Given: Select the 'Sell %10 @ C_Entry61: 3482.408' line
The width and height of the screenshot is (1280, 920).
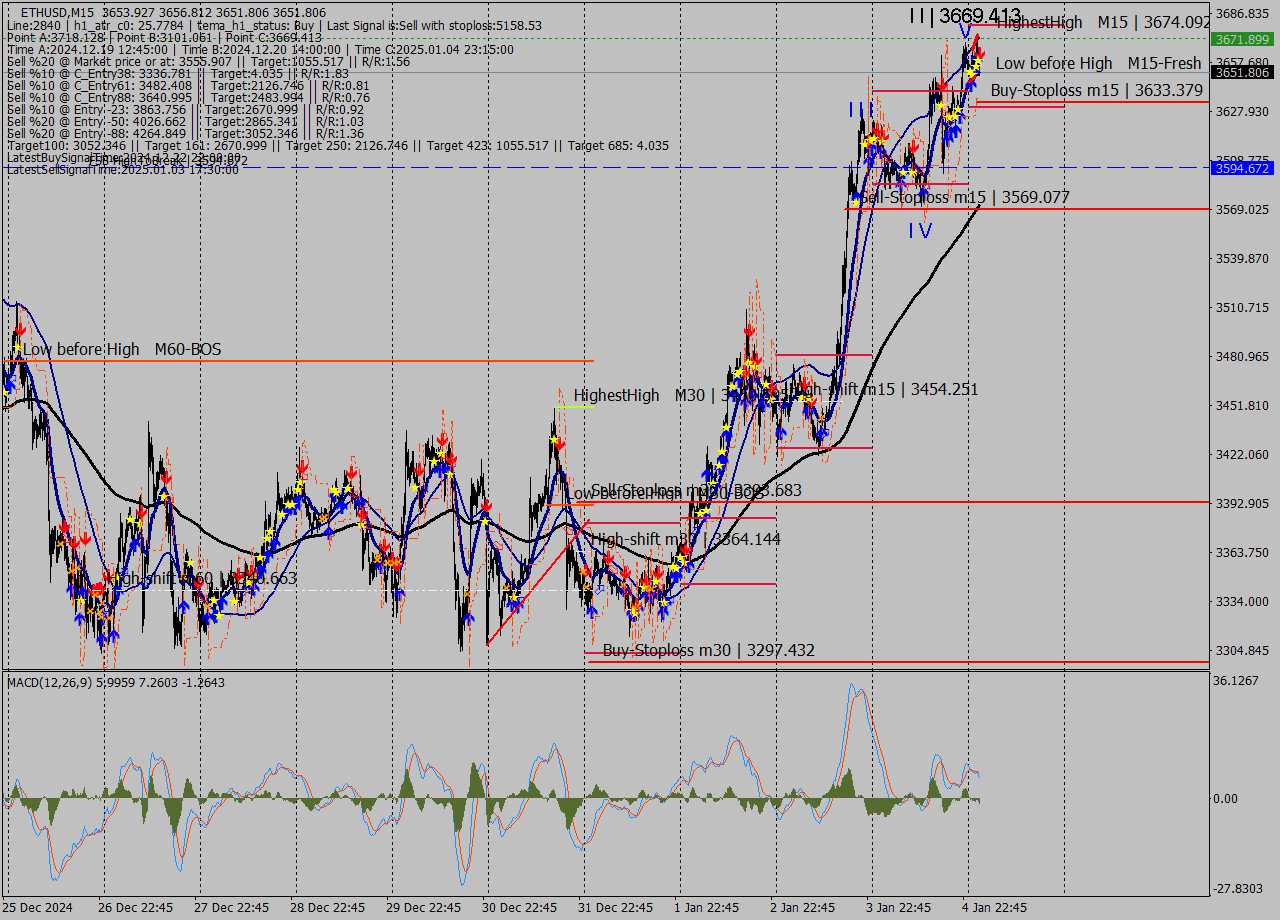Looking at the screenshot, I should point(188,85).
